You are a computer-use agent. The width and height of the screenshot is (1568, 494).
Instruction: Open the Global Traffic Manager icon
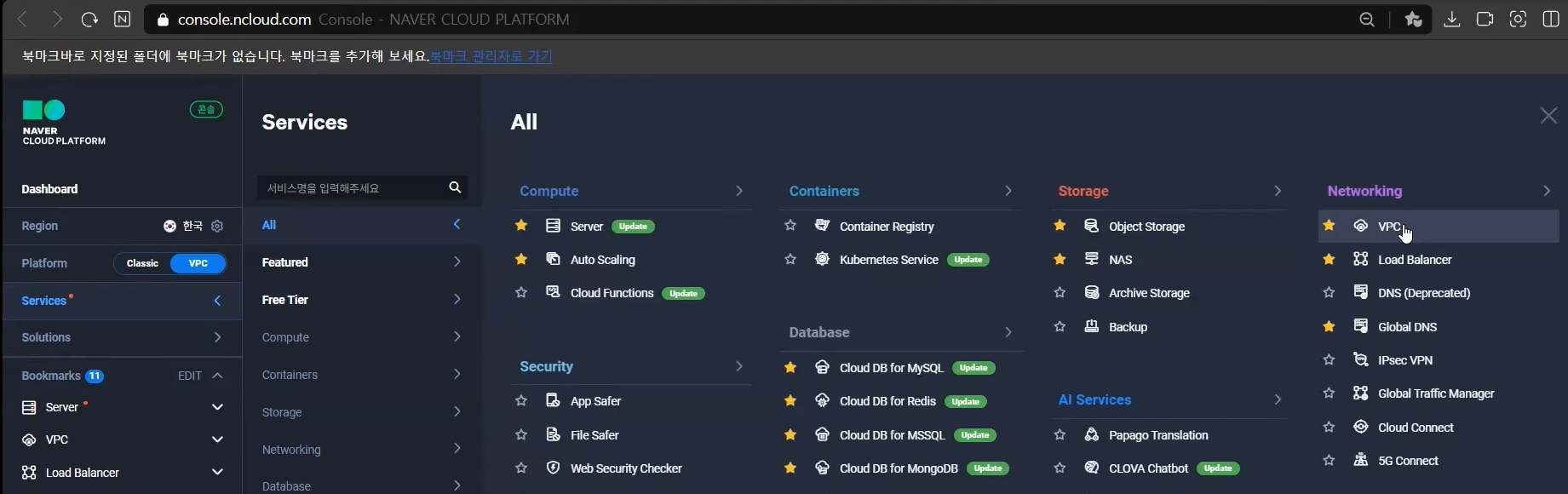1360,393
